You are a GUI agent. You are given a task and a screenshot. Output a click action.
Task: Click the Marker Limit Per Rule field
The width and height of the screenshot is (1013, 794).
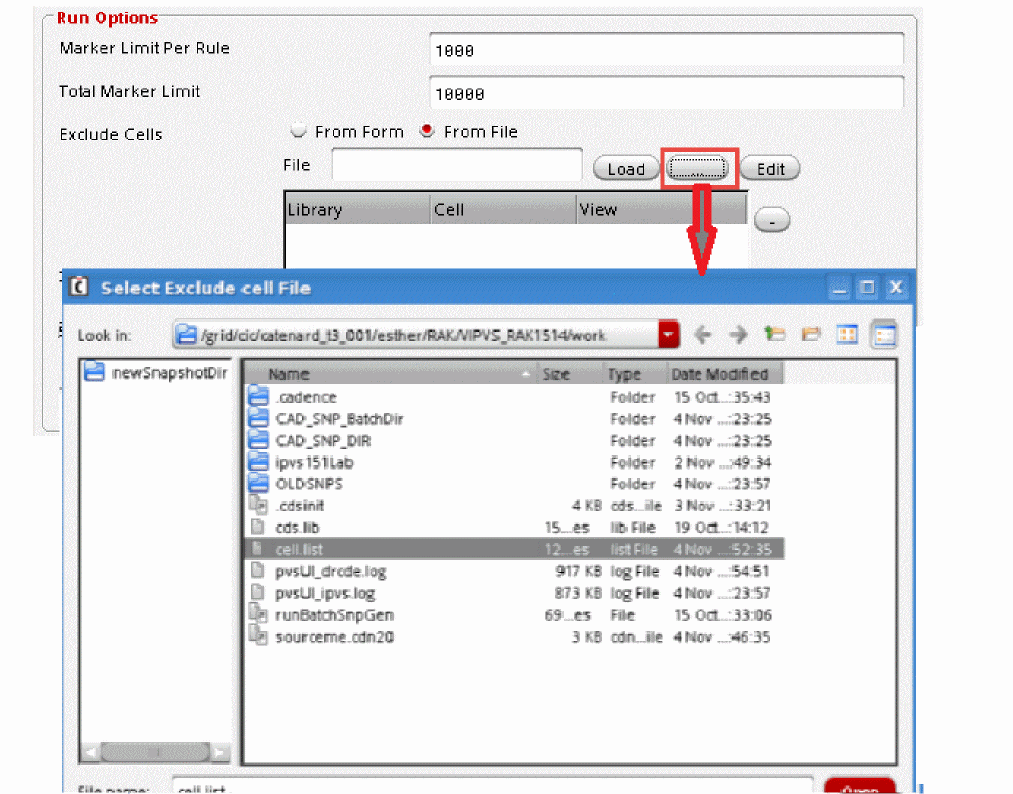[x=666, y=50]
